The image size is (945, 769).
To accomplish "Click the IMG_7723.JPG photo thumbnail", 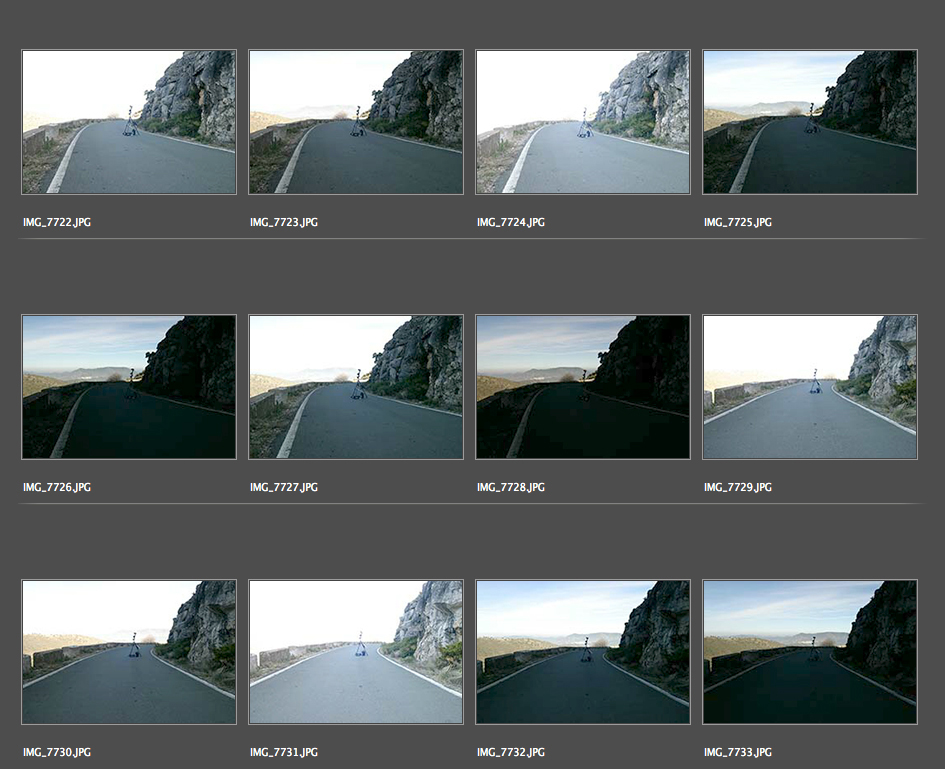I will [356, 122].
